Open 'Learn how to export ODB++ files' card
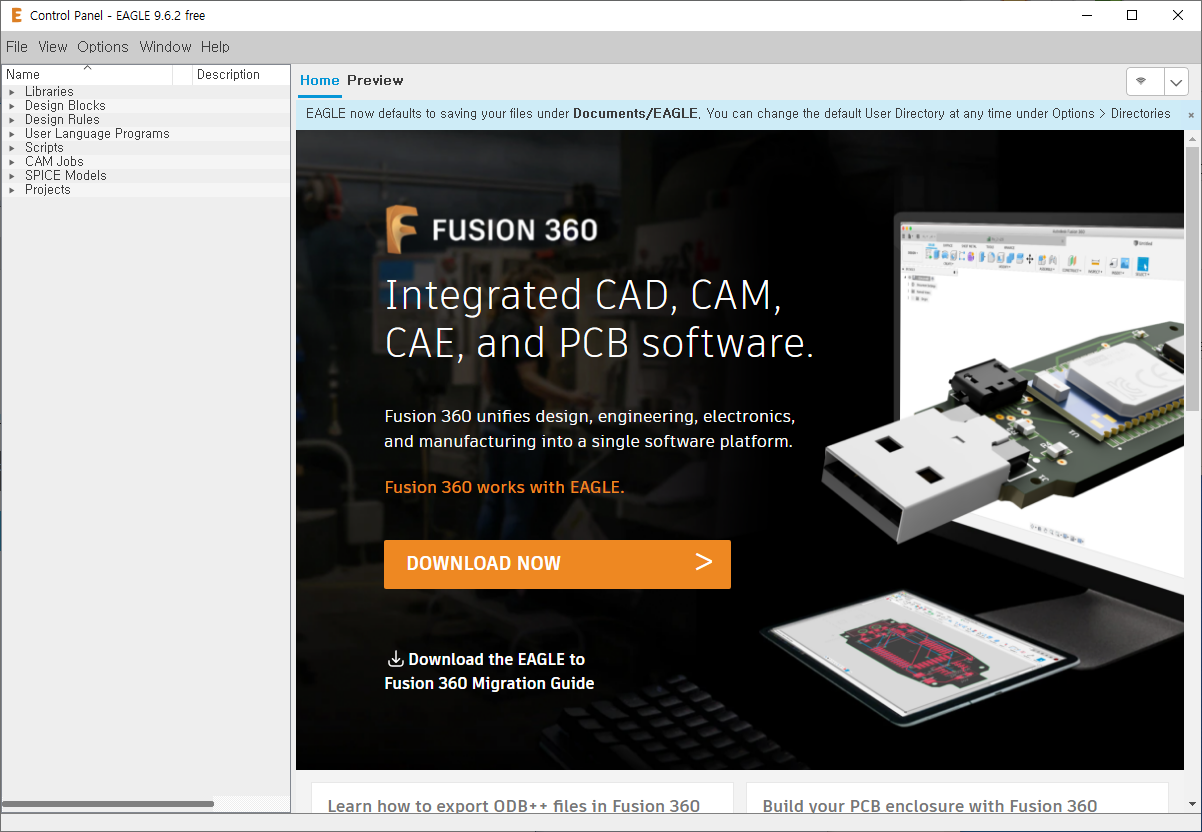 [x=522, y=798]
